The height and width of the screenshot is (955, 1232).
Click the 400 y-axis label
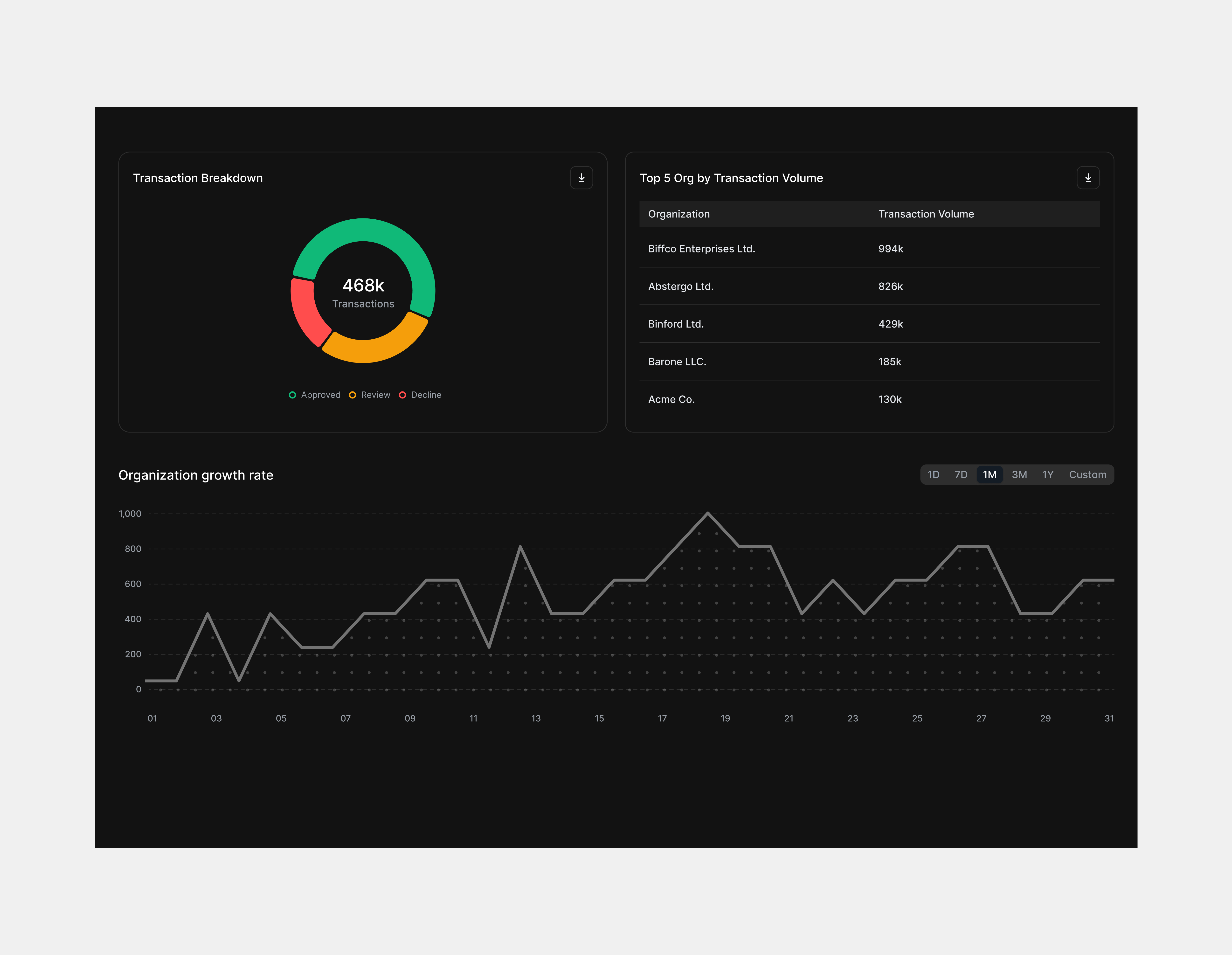pyautogui.click(x=133, y=619)
